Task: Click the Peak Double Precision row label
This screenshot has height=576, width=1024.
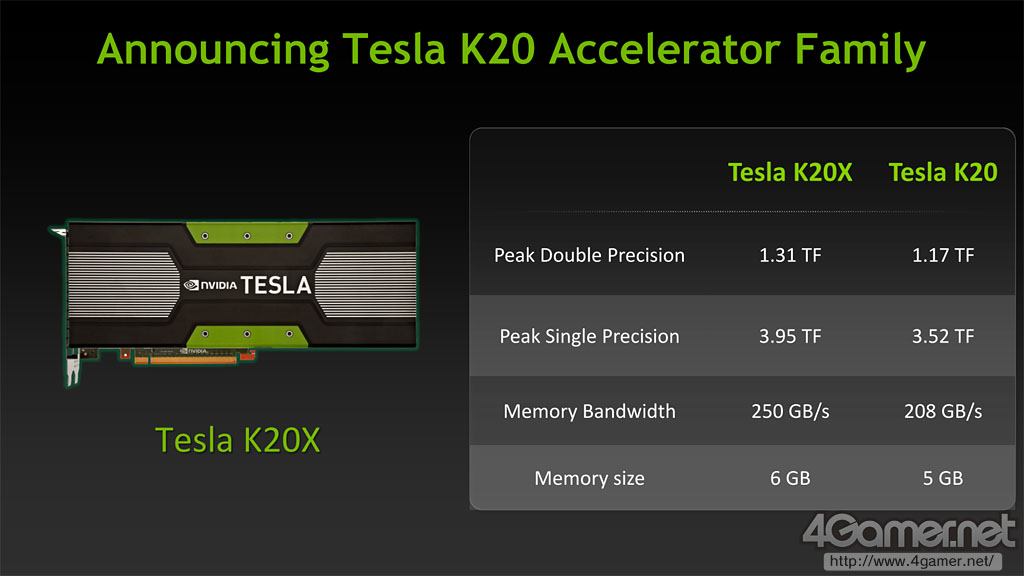Action: pyautogui.click(x=589, y=255)
